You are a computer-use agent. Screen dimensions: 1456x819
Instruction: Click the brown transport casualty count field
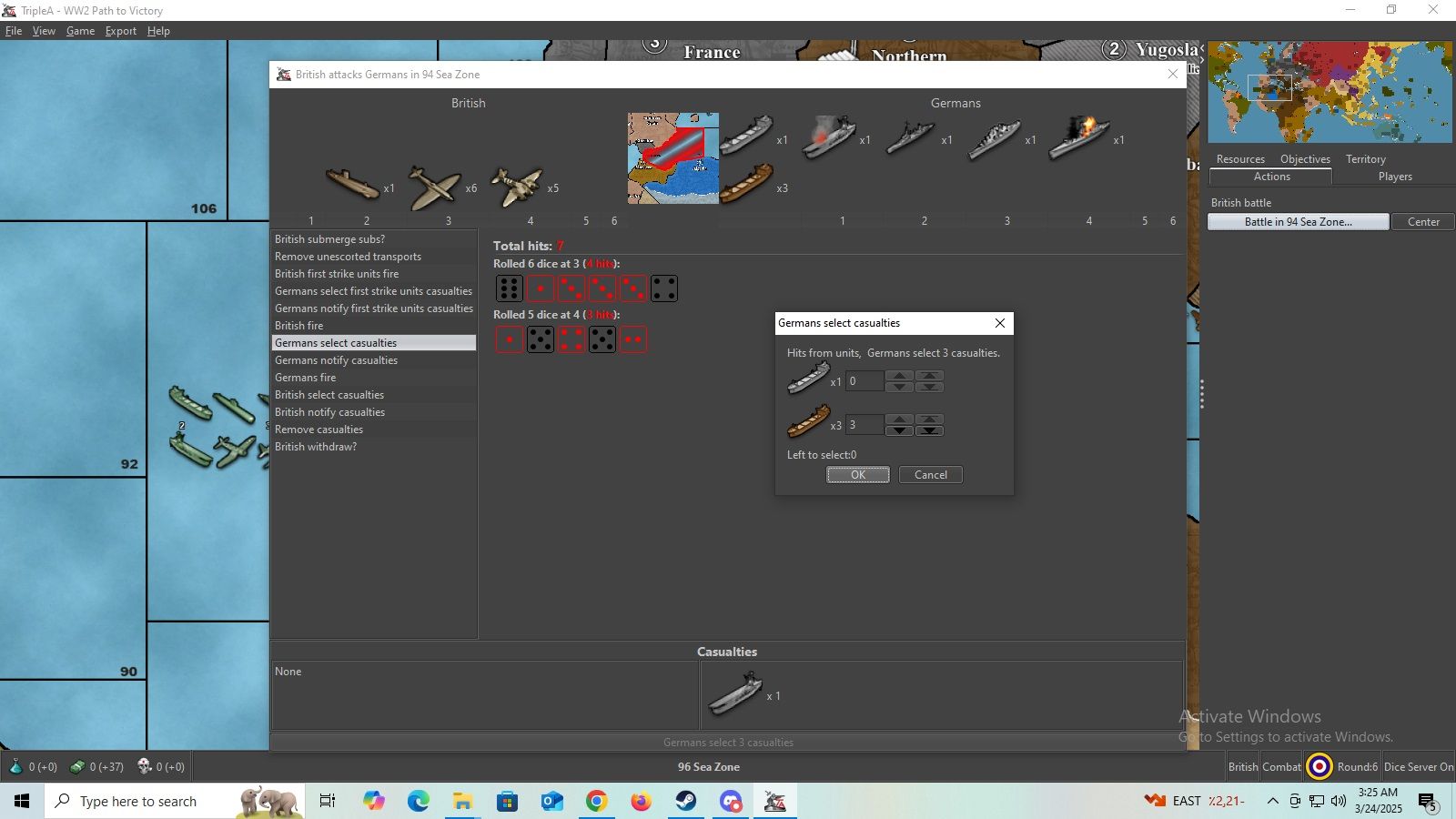click(x=864, y=425)
